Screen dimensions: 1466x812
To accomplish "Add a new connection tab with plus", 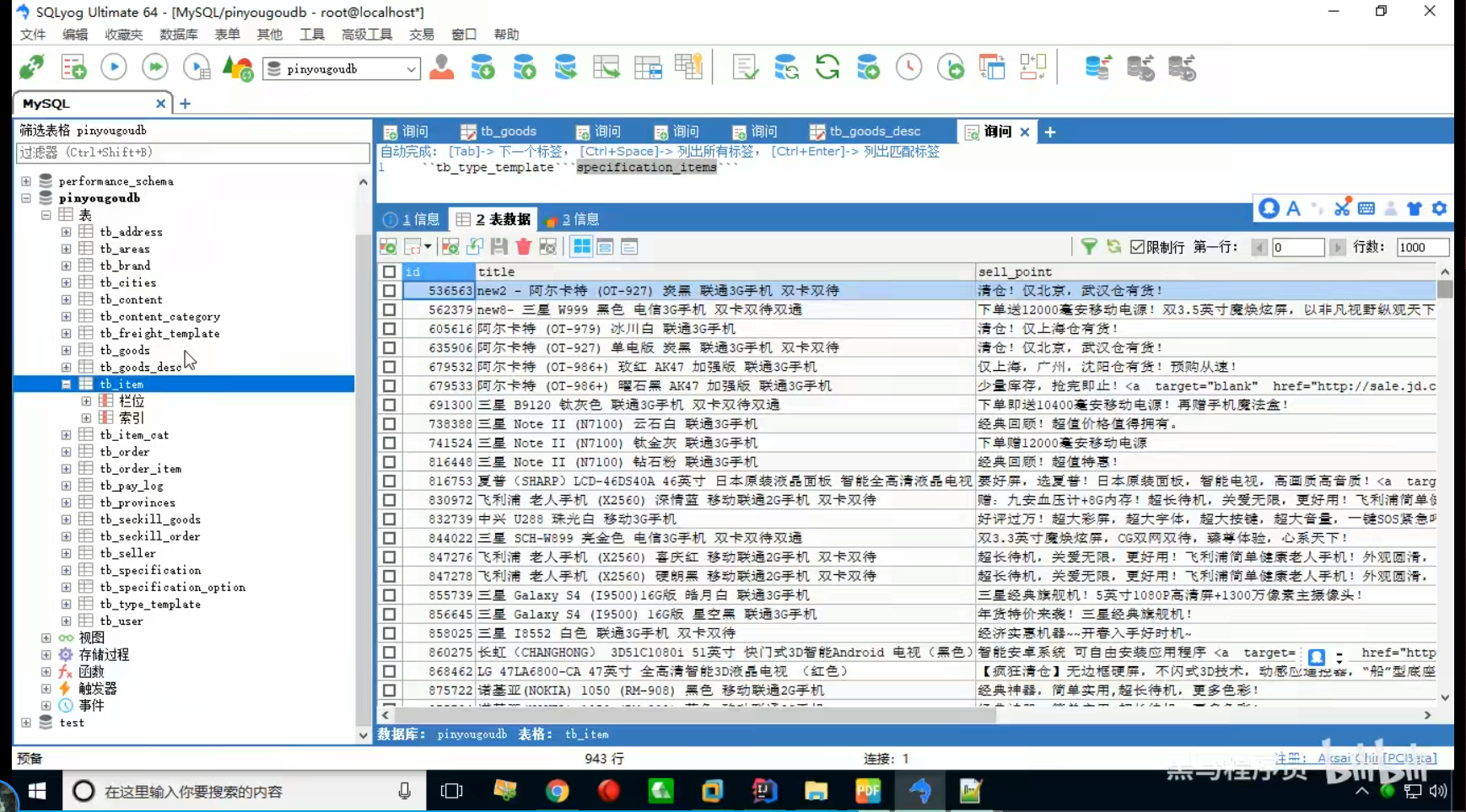I will pyautogui.click(x=186, y=104).
